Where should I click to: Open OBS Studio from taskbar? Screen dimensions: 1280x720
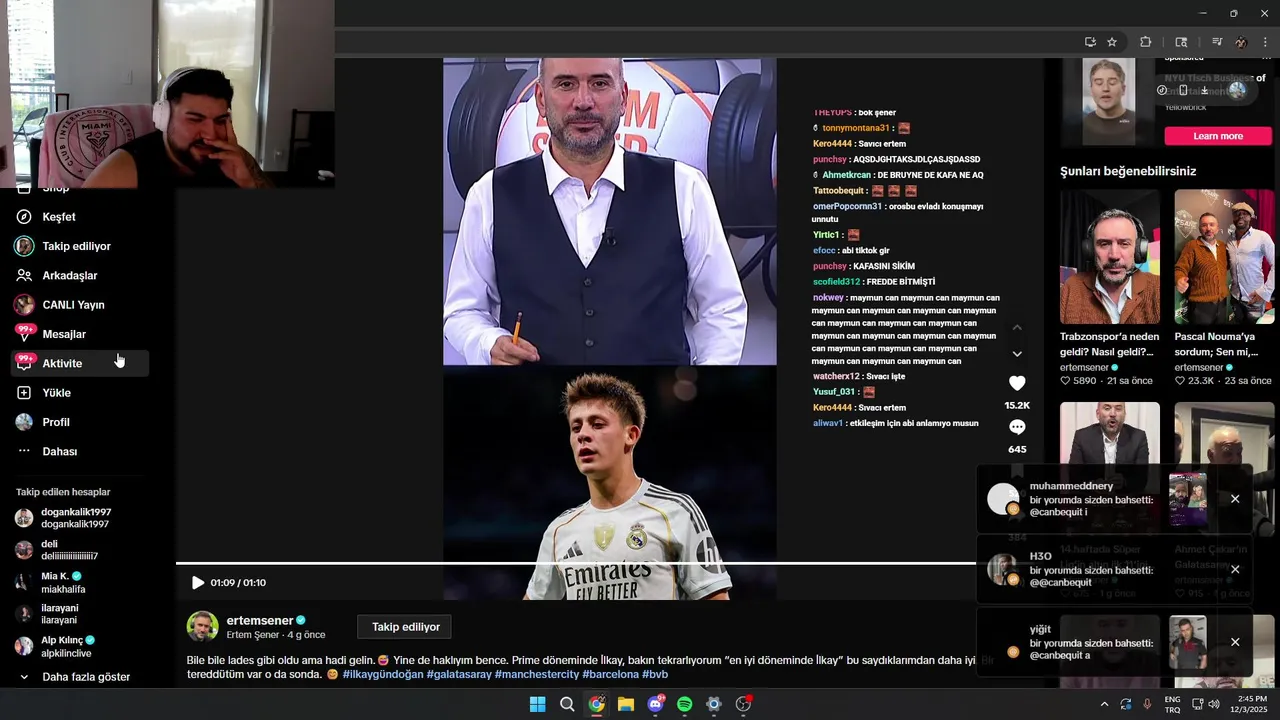pyautogui.click(x=743, y=704)
